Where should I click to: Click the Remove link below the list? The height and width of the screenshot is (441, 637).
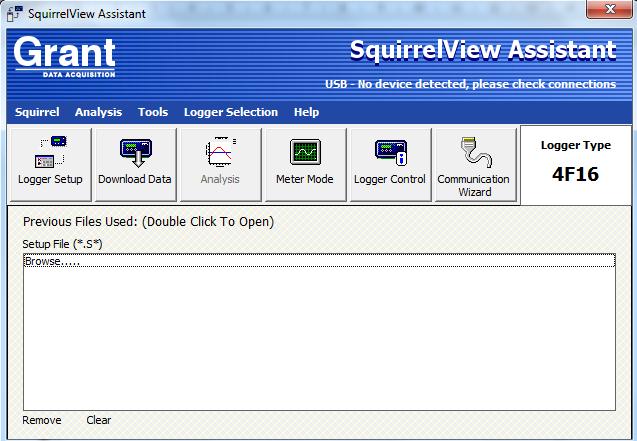(42, 420)
